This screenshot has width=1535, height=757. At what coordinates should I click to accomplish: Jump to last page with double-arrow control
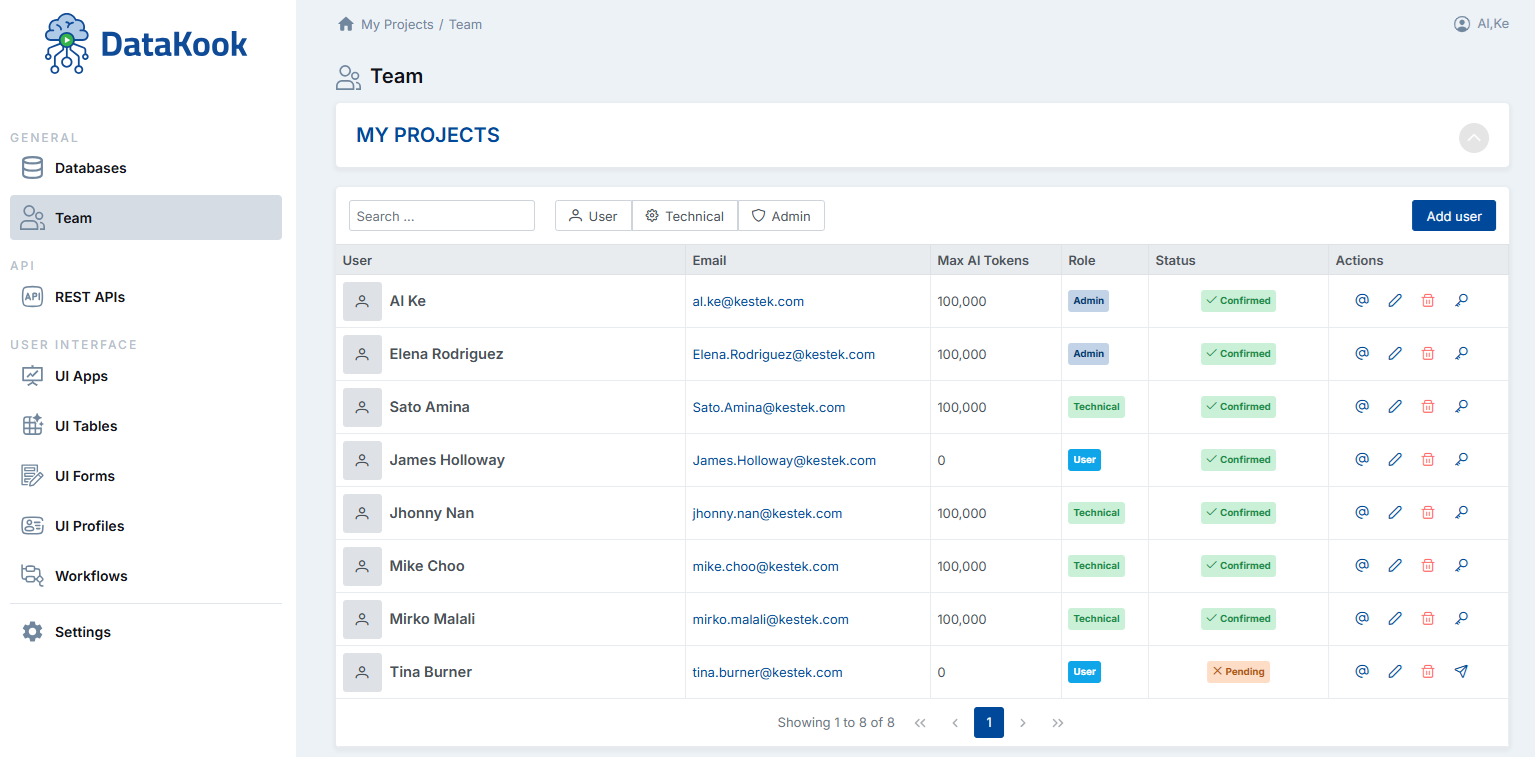point(1057,722)
